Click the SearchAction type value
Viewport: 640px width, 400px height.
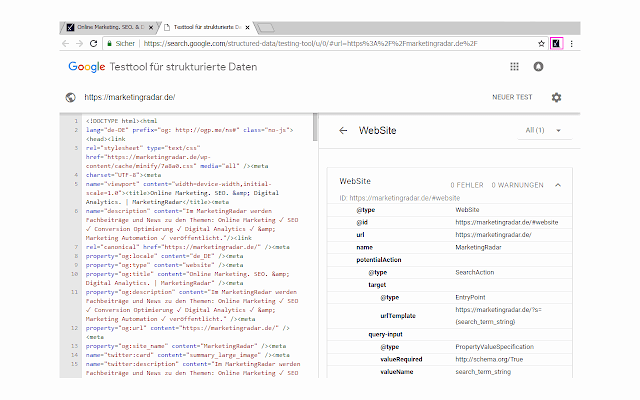coord(475,272)
